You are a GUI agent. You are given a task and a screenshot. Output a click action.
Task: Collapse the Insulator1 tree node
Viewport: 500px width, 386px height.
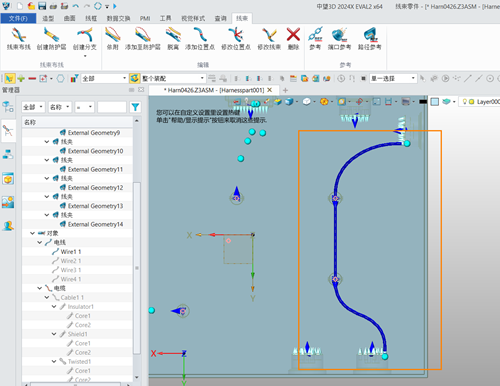[x=54, y=306]
